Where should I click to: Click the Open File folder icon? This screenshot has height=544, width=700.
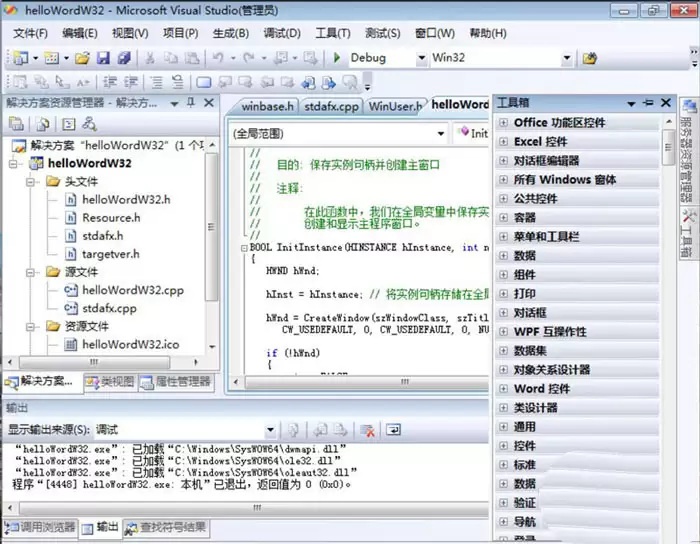point(81,58)
